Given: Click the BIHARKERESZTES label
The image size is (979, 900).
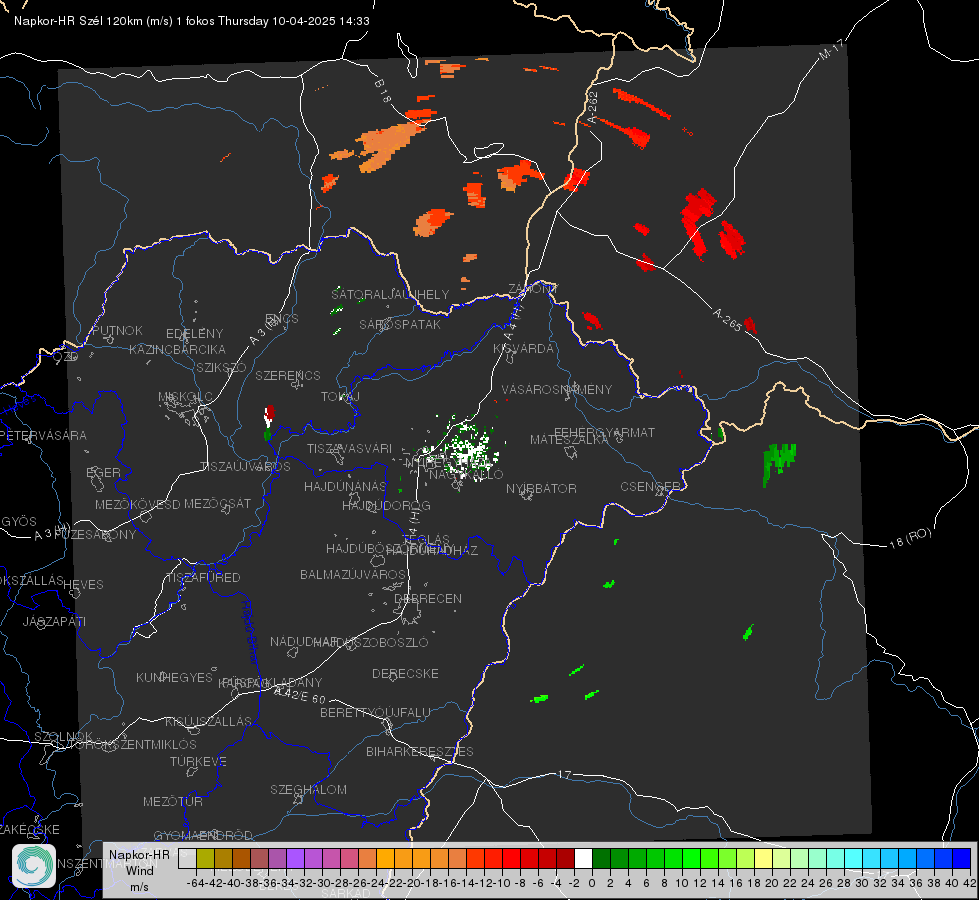Looking at the screenshot, I should (x=420, y=751).
